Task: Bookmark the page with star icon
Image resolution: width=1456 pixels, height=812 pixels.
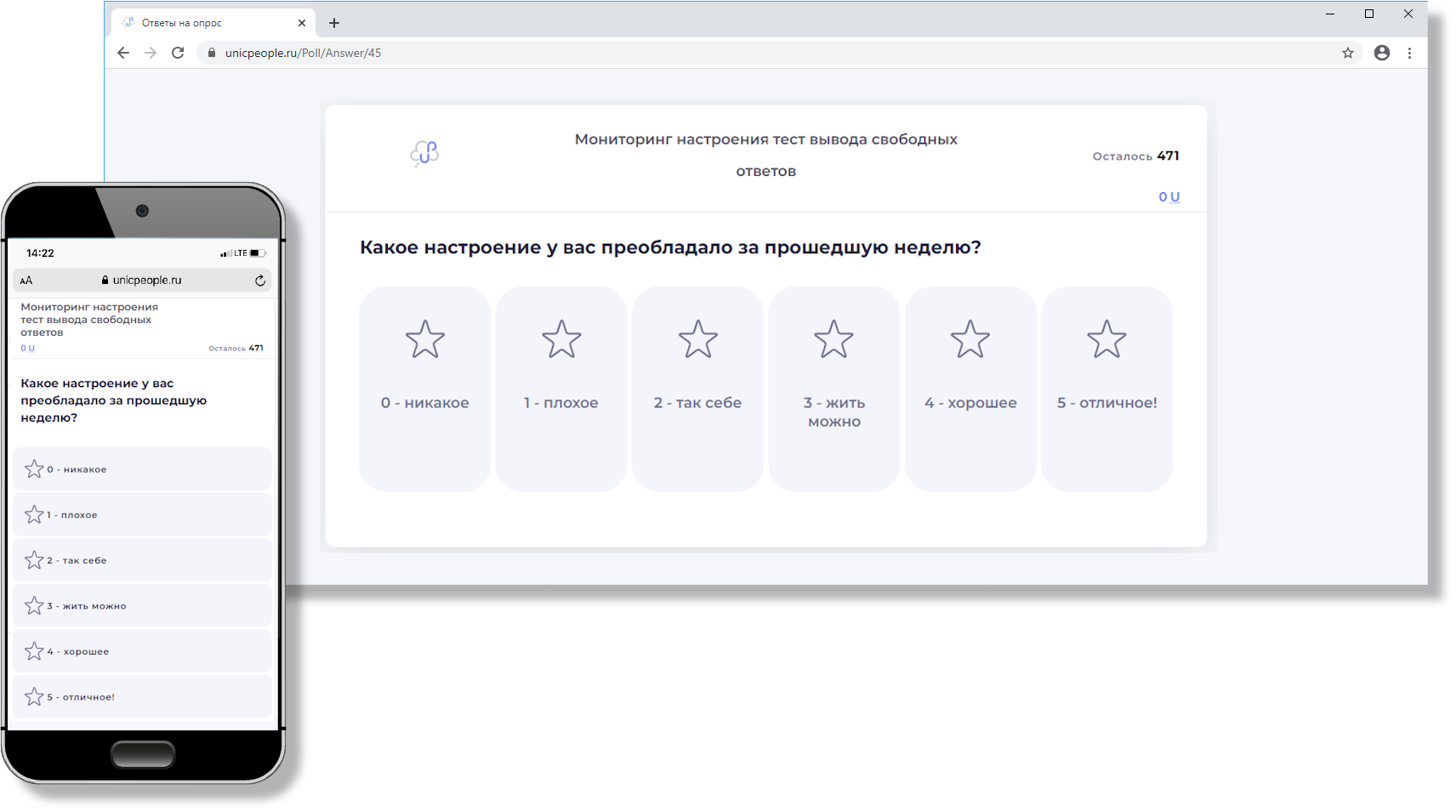Action: (1348, 53)
